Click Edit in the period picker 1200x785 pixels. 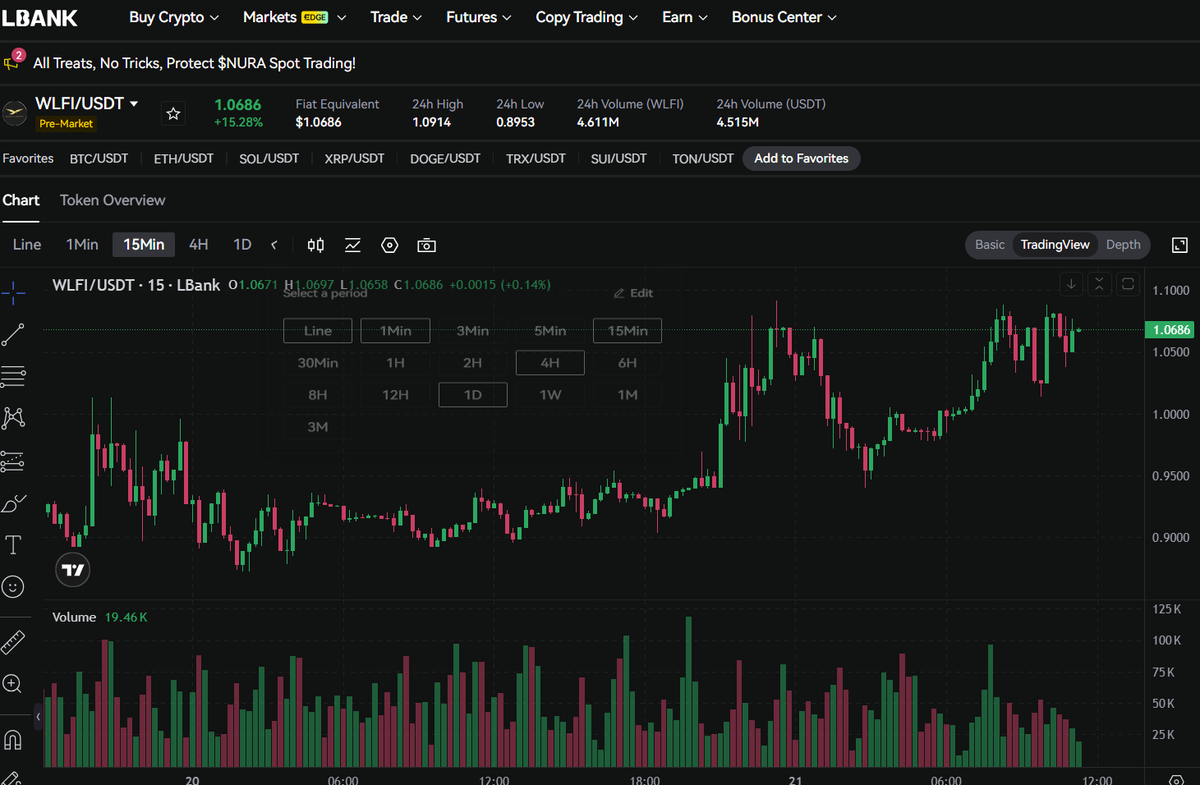633,293
